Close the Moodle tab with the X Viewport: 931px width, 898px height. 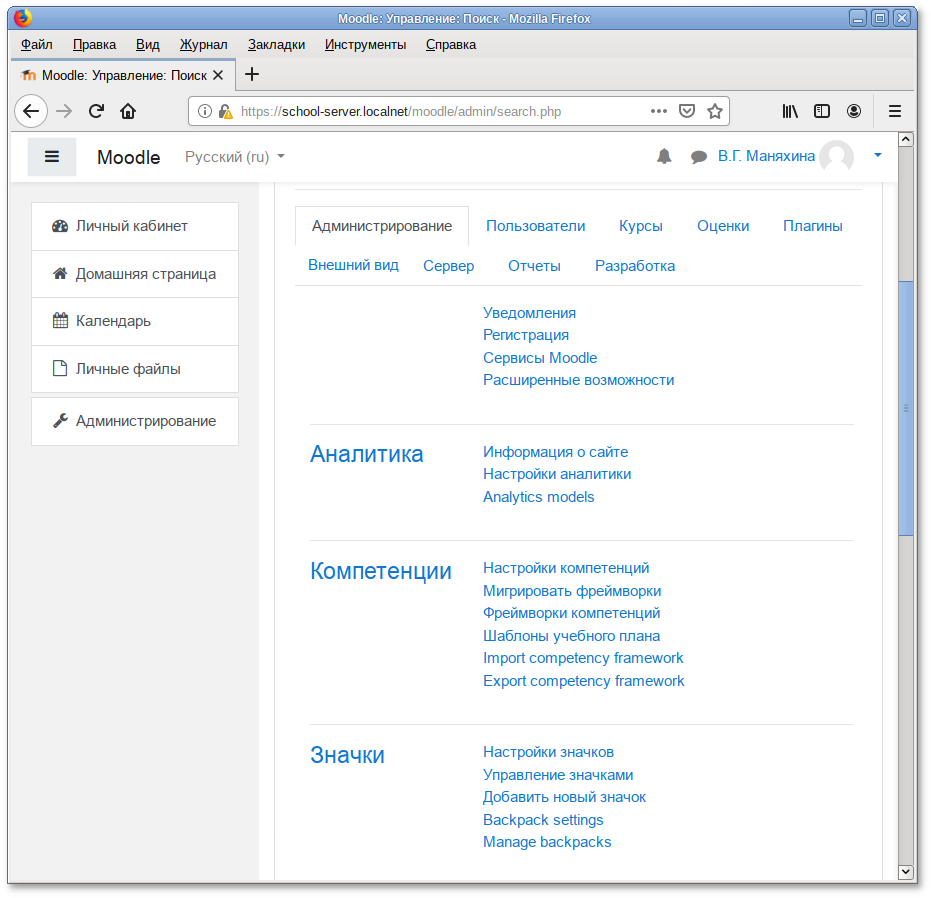tap(218, 75)
